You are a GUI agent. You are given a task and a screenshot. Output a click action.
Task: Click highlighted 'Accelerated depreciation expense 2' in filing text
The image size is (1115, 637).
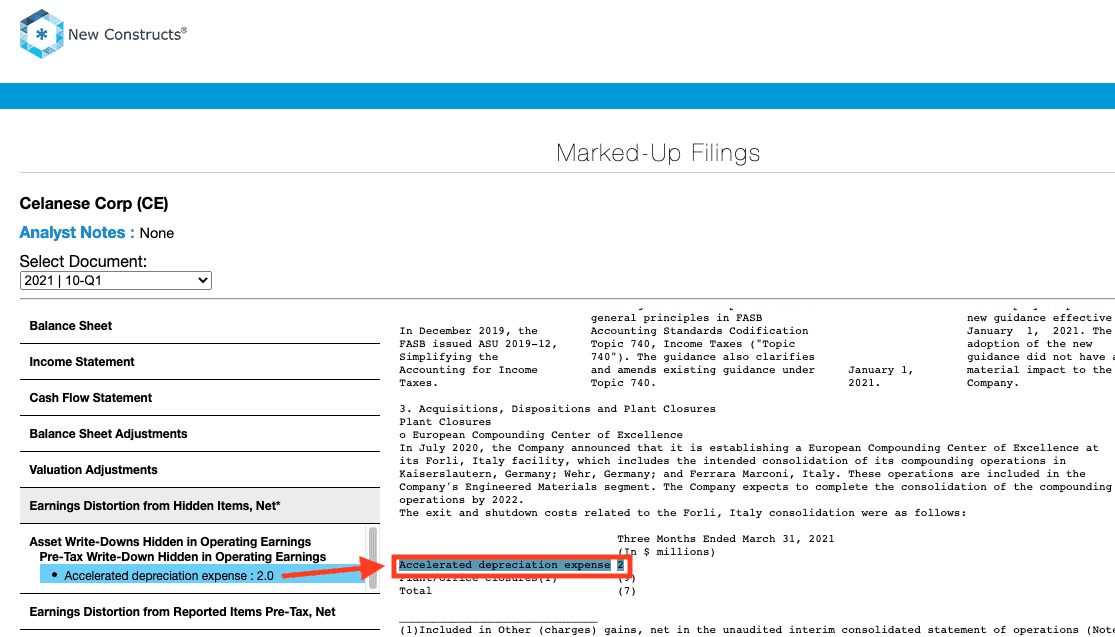point(511,565)
